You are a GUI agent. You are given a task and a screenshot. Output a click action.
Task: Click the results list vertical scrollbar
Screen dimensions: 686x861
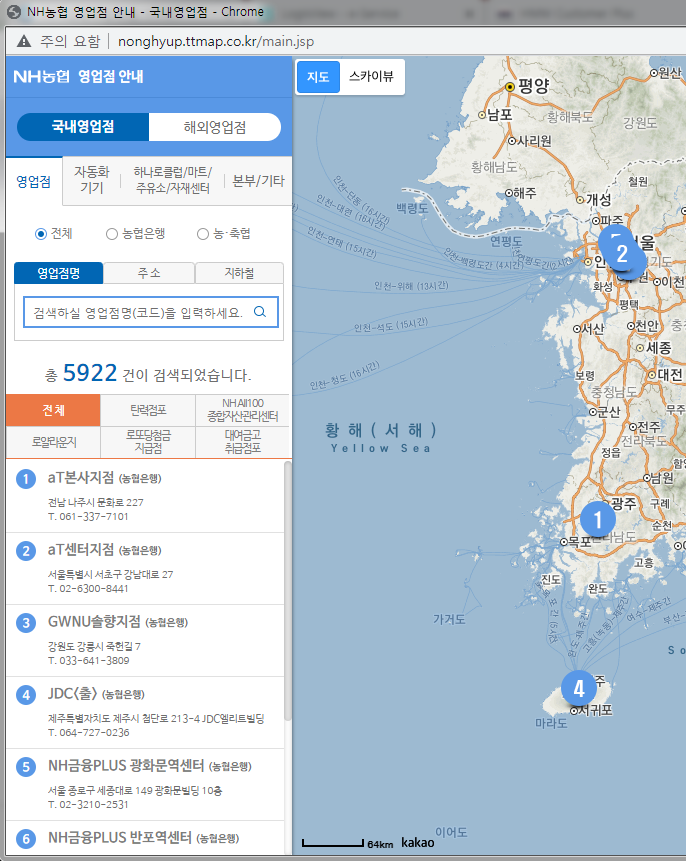click(288, 591)
